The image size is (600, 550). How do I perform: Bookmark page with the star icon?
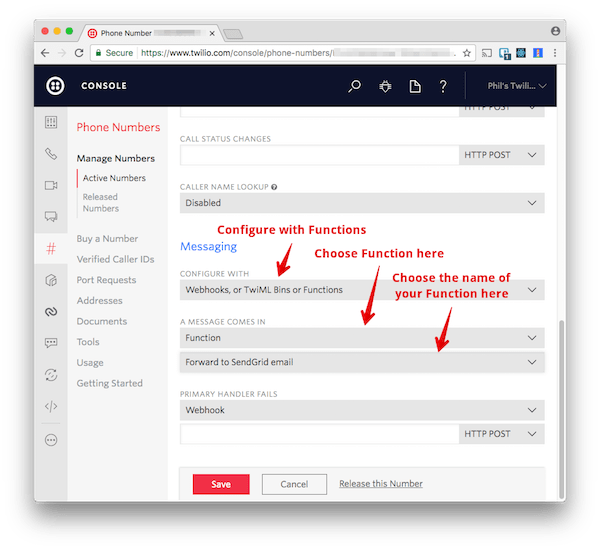466,53
